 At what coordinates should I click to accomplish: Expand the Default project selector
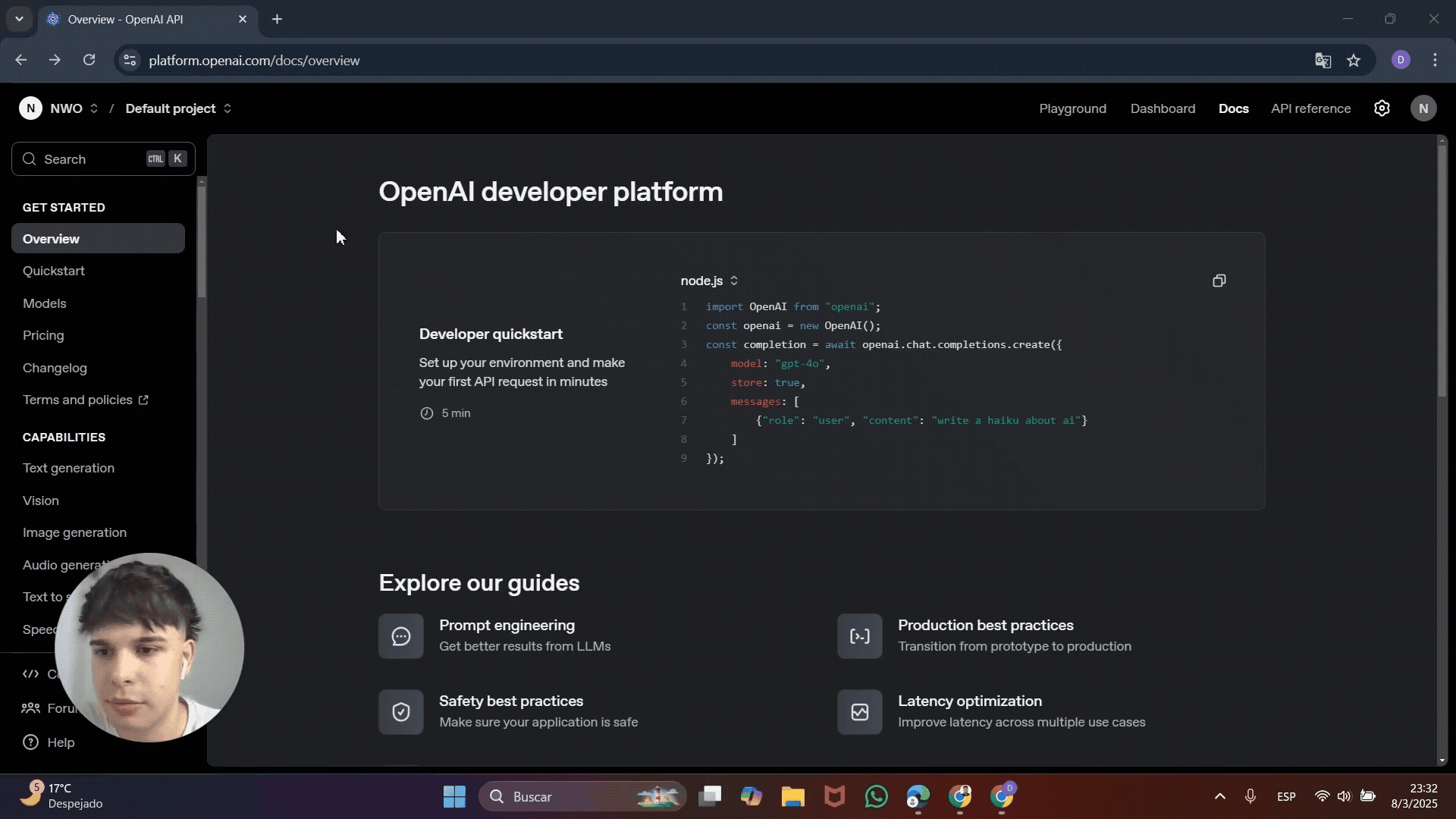pos(227,108)
